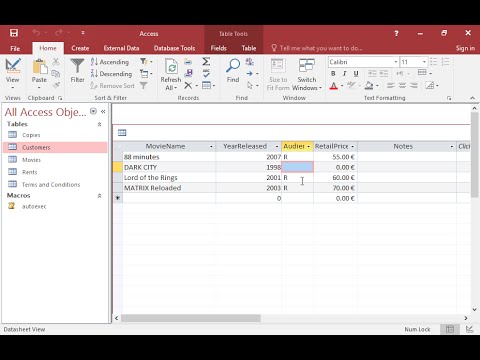Viewport: 480px width, 360px height.
Task: Open the Filter funnel tool
Action: click(77, 66)
